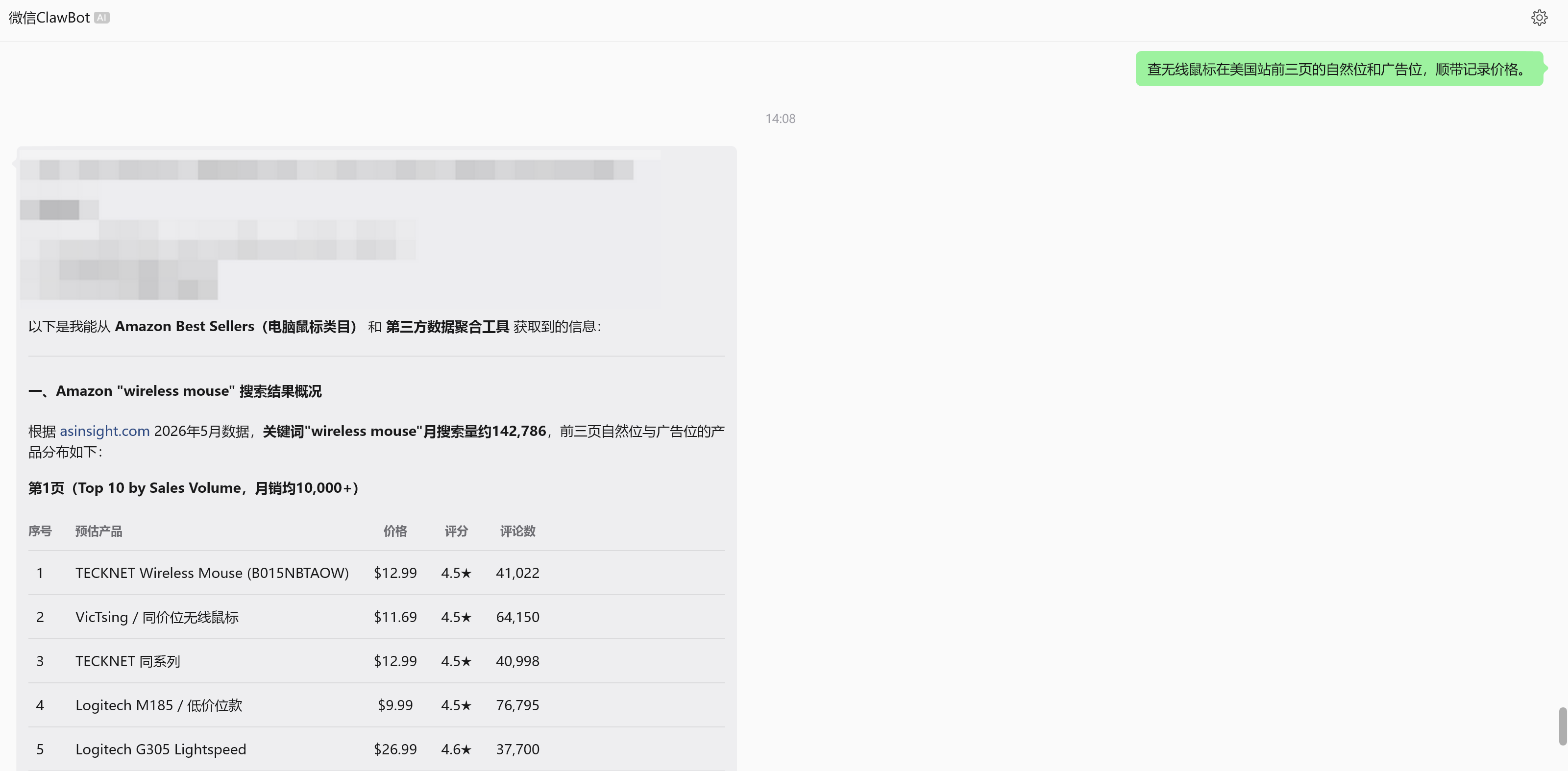Click the 评分 column header
The image size is (1568, 771).
456,530
